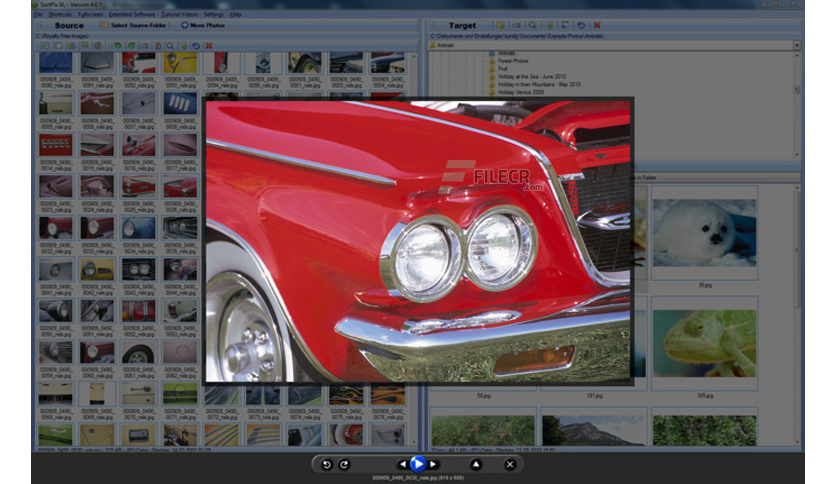Click the blue undo icon in Source toolbar

(196, 46)
